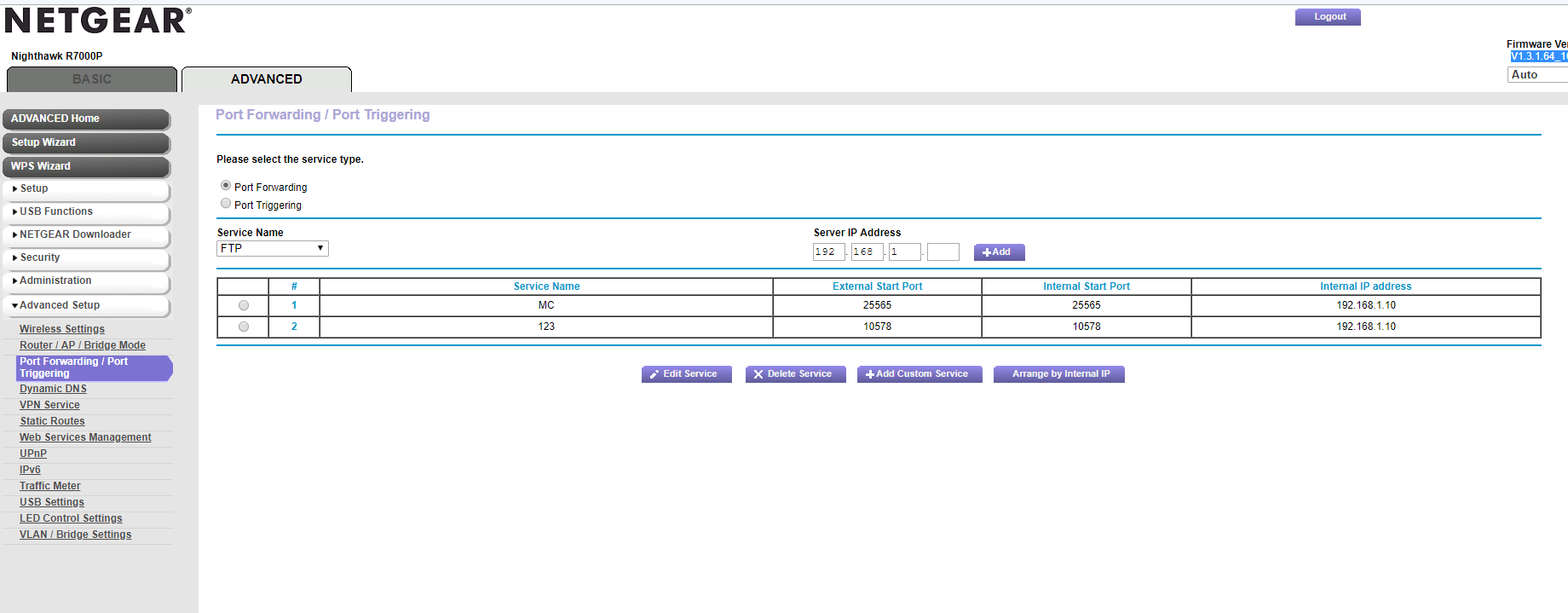Open UPnP settings link
The height and width of the screenshot is (613, 1568).
[x=33, y=454]
